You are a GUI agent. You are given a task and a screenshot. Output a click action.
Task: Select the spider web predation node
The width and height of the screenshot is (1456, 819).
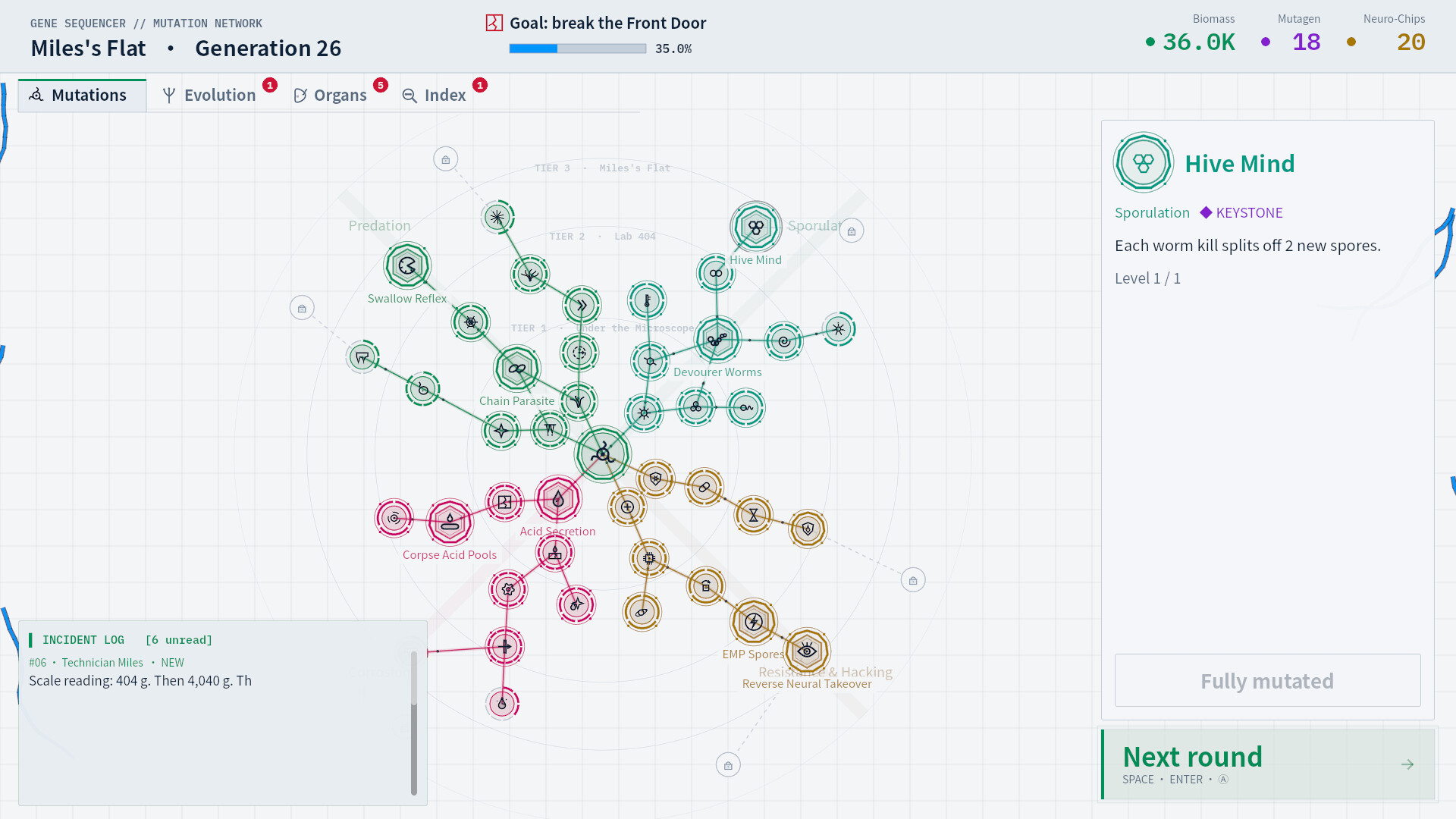click(471, 322)
